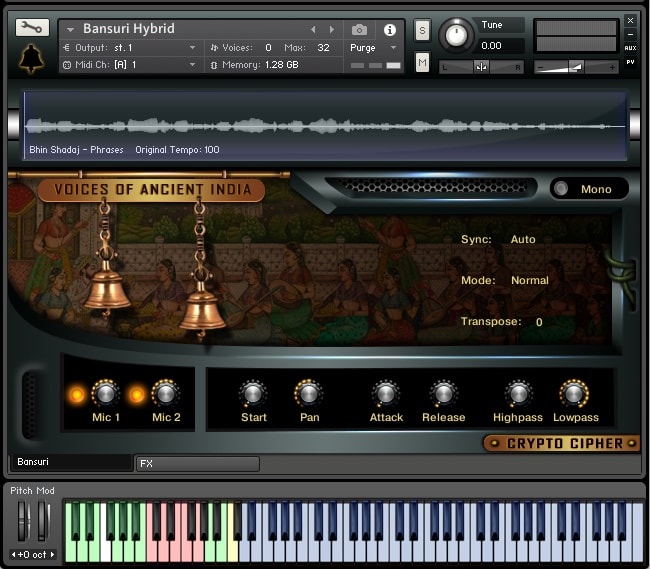Click the Transpose value 0
This screenshot has width=650, height=569.
538,322
